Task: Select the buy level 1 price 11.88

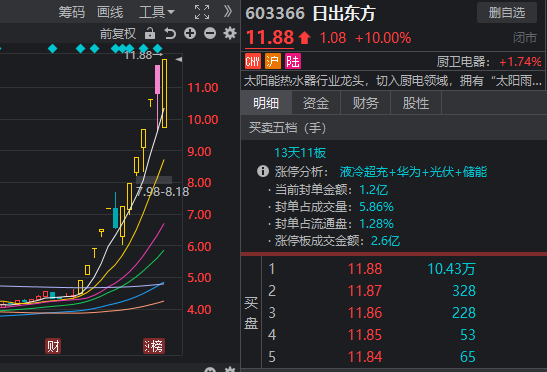Action: point(365,269)
